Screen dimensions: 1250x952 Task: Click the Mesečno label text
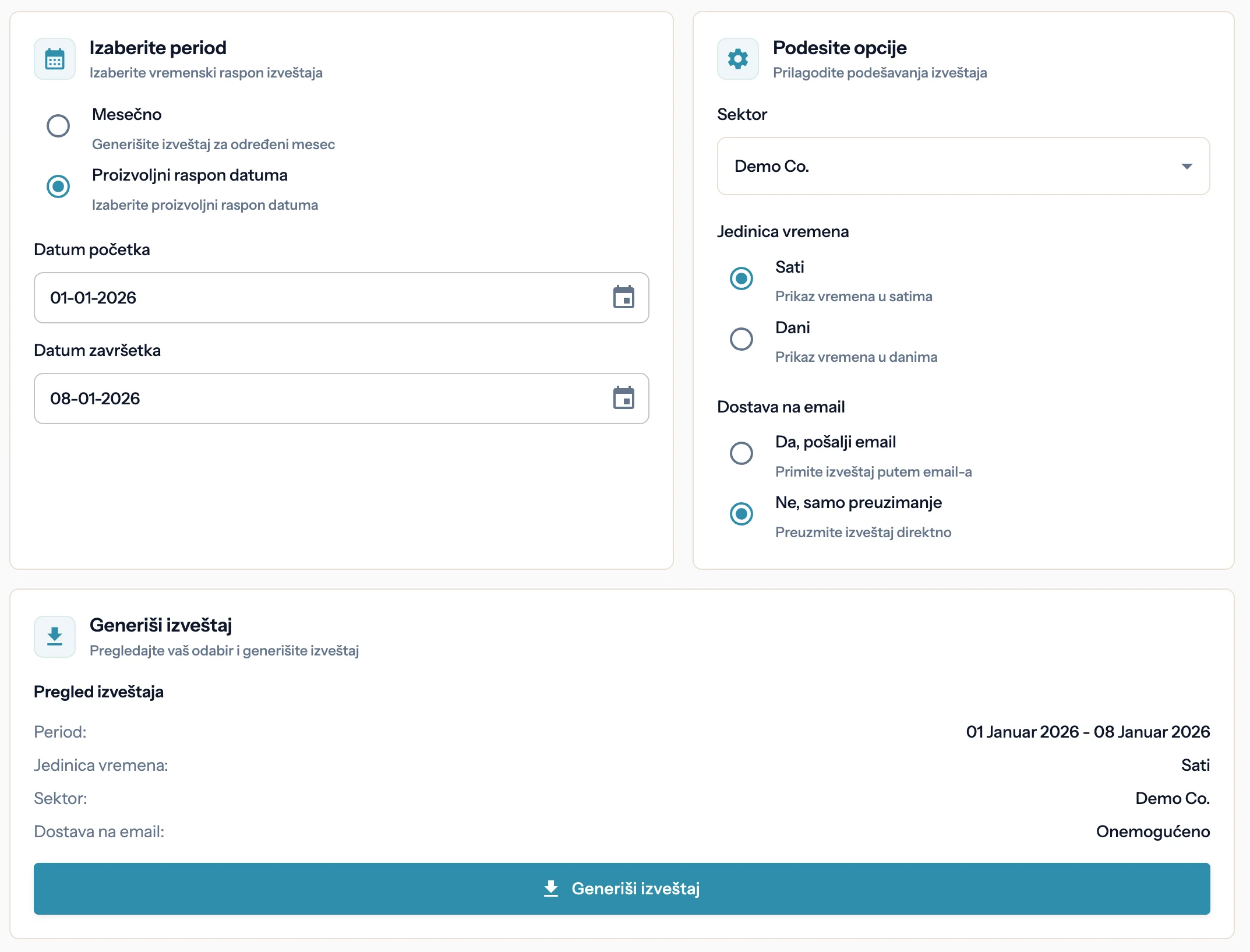click(126, 114)
